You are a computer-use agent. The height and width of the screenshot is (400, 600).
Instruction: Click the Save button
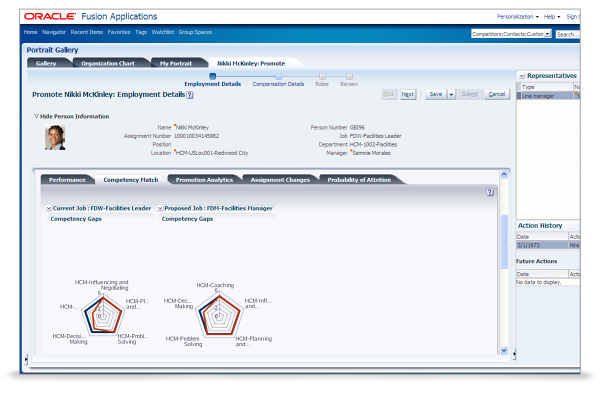[x=435, y=94]
